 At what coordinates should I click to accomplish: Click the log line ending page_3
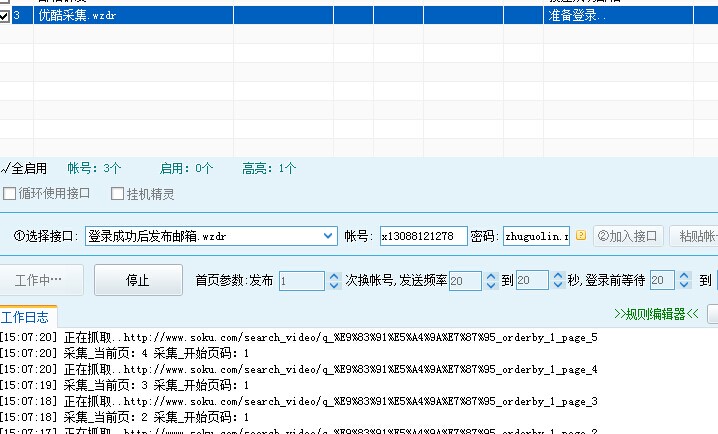299,401
